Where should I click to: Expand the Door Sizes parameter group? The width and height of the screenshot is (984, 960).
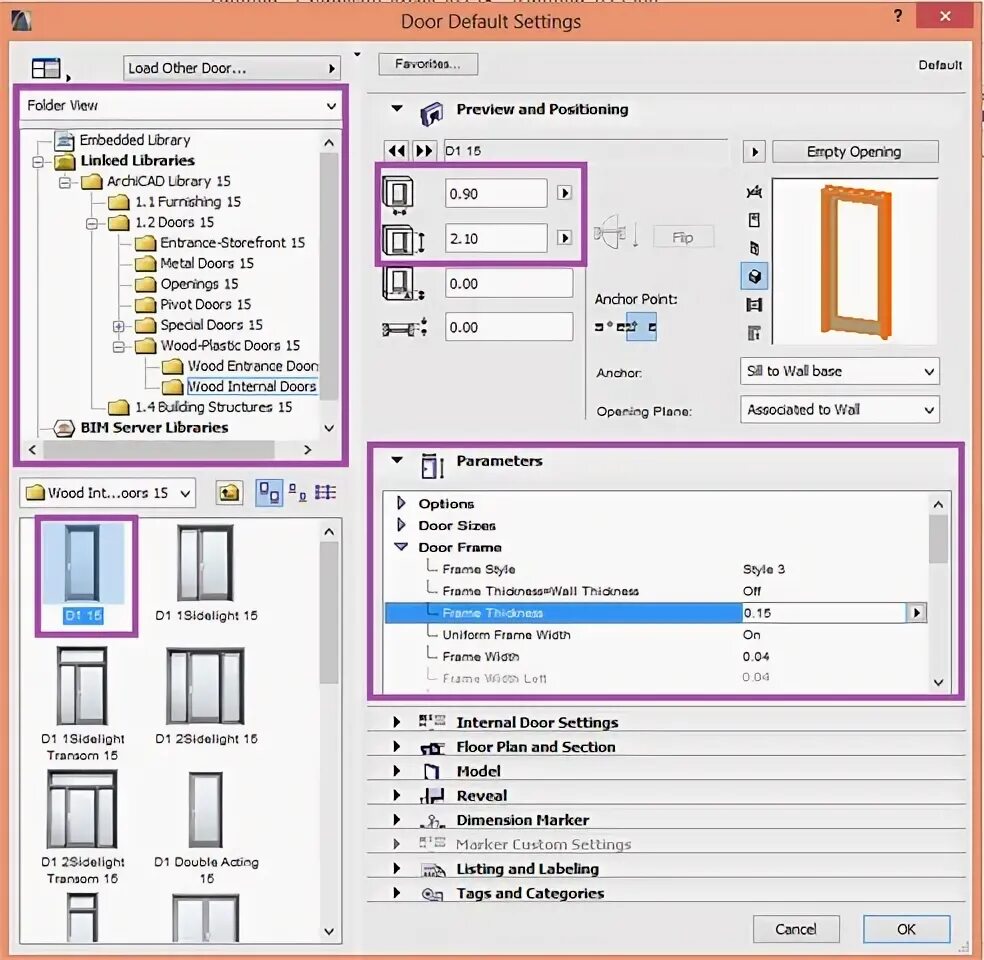402,525
